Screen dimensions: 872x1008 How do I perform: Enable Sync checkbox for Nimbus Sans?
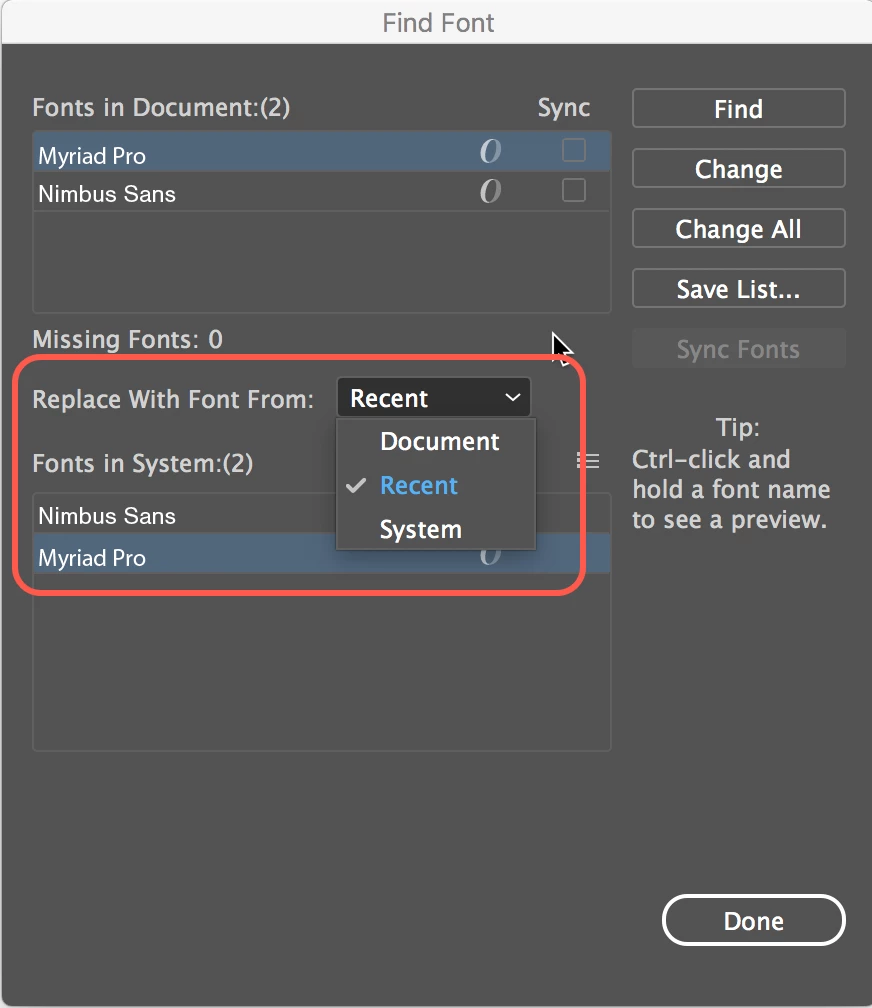coord(574,190)
